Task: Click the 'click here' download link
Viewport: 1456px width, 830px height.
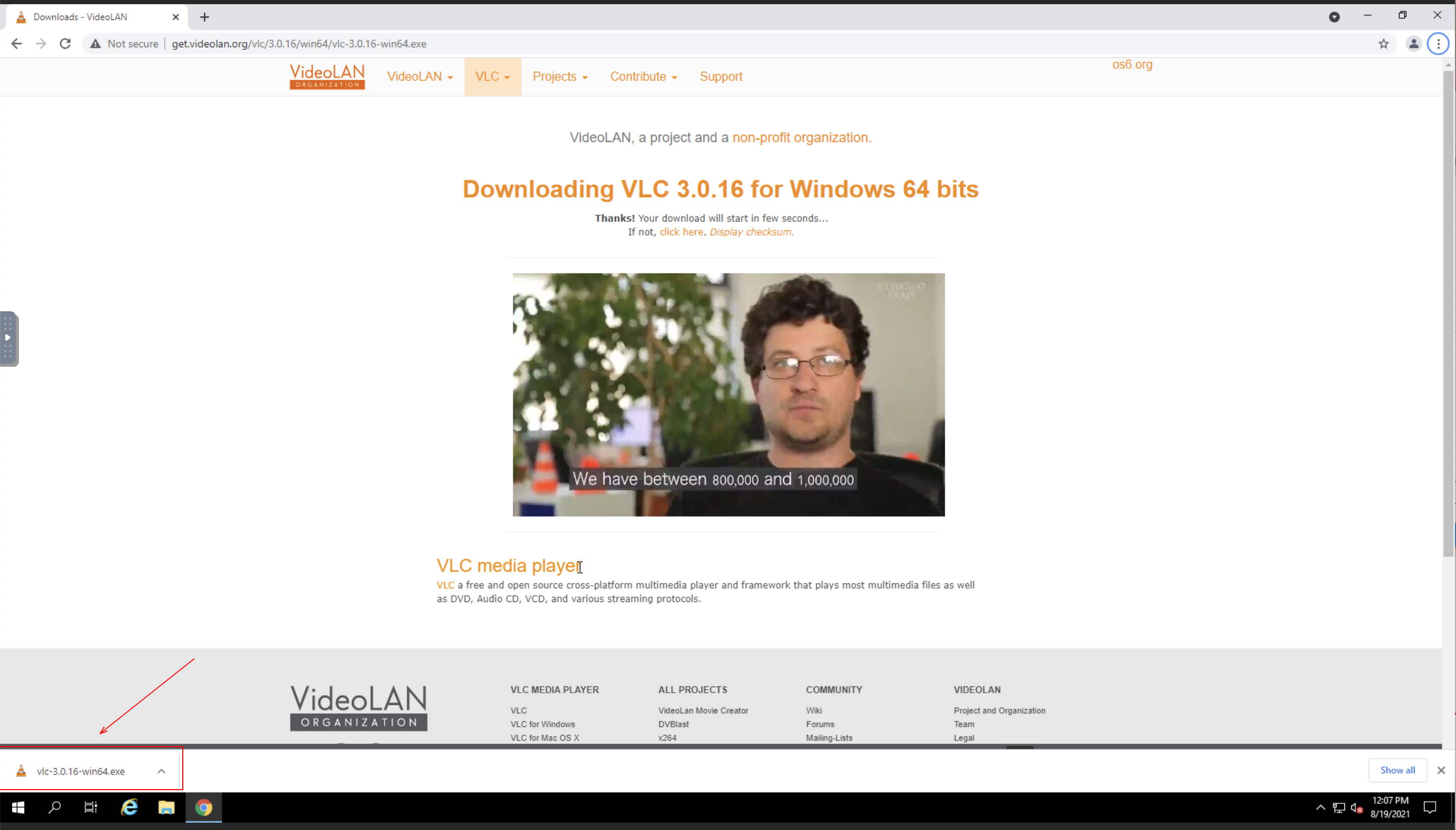Action: [x=681, y=231]
